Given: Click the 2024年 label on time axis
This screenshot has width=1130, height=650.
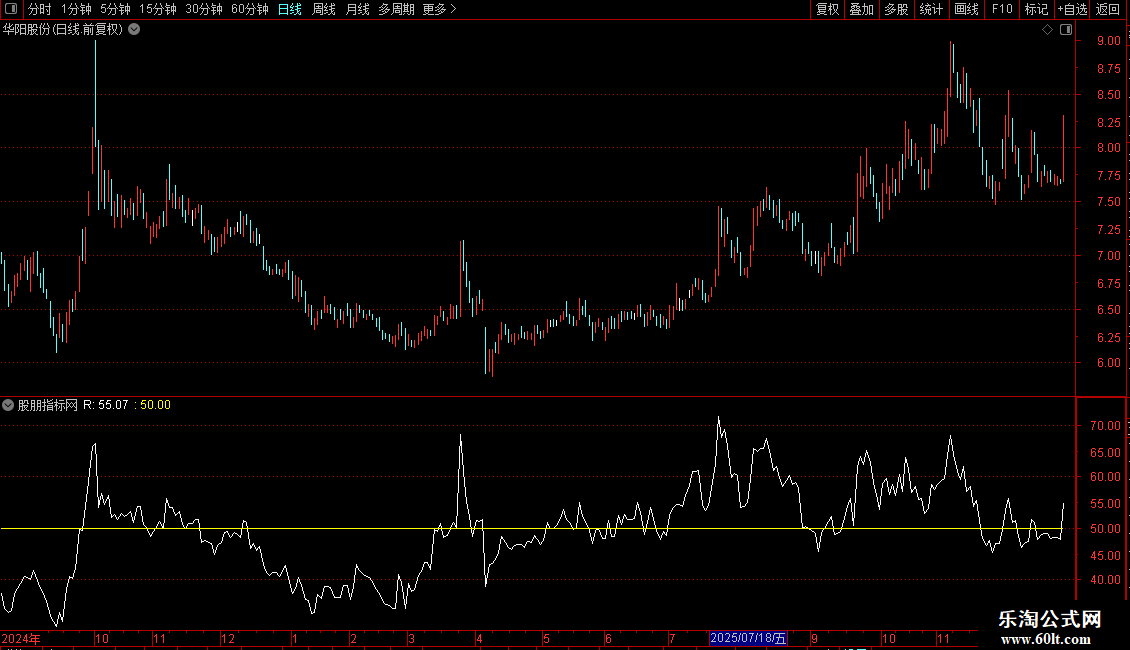Looking at the screenshot, I should point(21,638).
